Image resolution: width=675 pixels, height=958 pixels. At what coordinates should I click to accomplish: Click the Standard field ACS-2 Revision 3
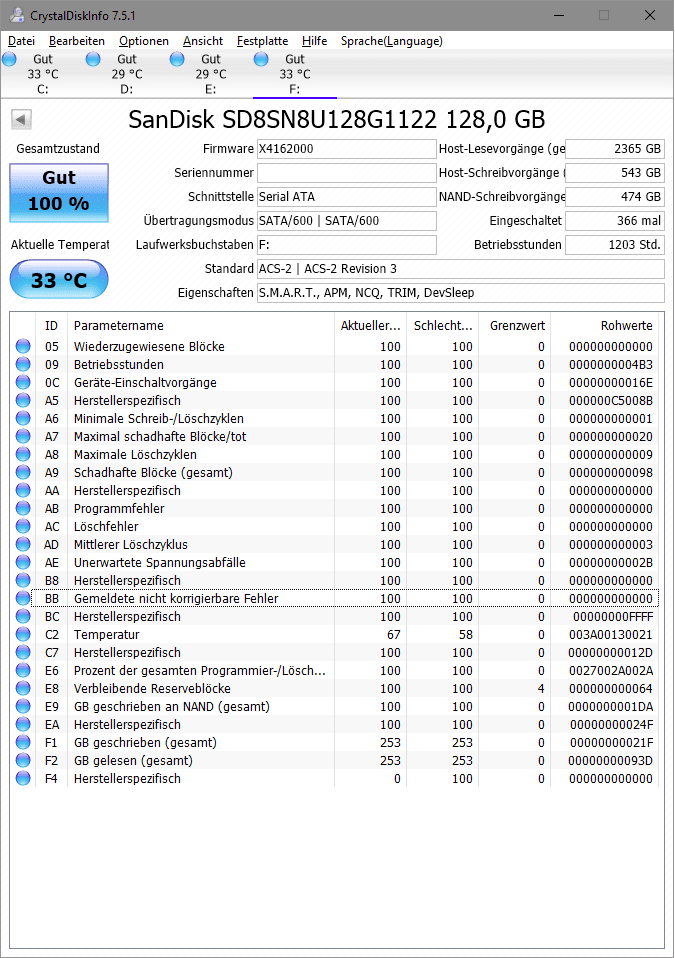[x=461, y=269]
